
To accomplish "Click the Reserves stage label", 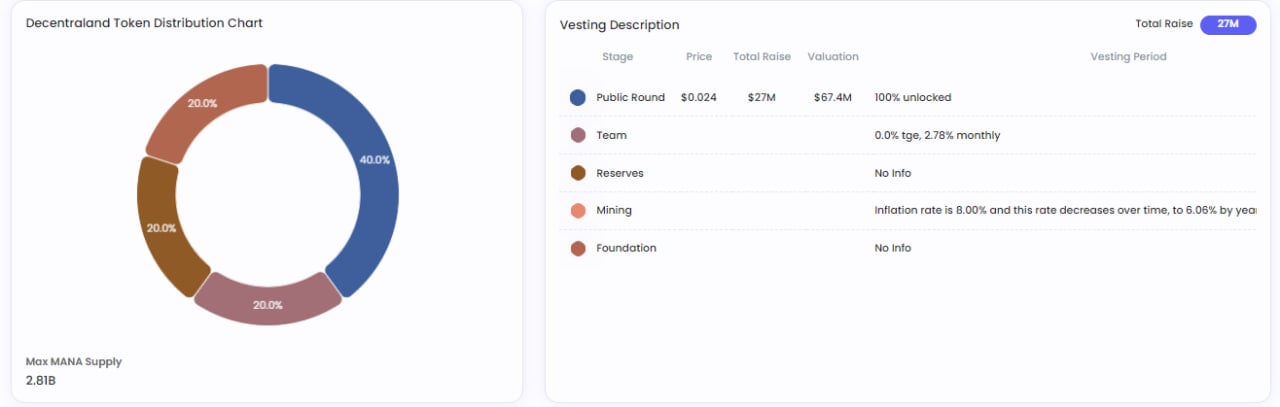I will pos(620,173).
